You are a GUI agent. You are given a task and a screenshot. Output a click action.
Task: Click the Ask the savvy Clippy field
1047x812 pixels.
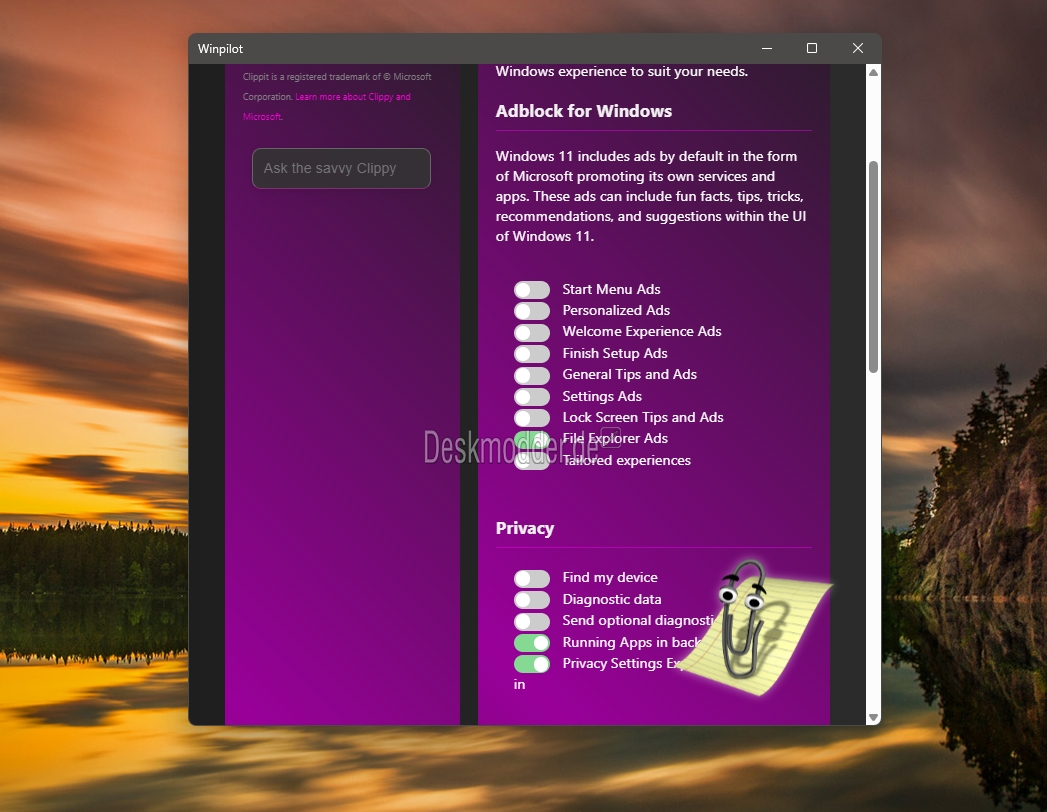[341, 168]
